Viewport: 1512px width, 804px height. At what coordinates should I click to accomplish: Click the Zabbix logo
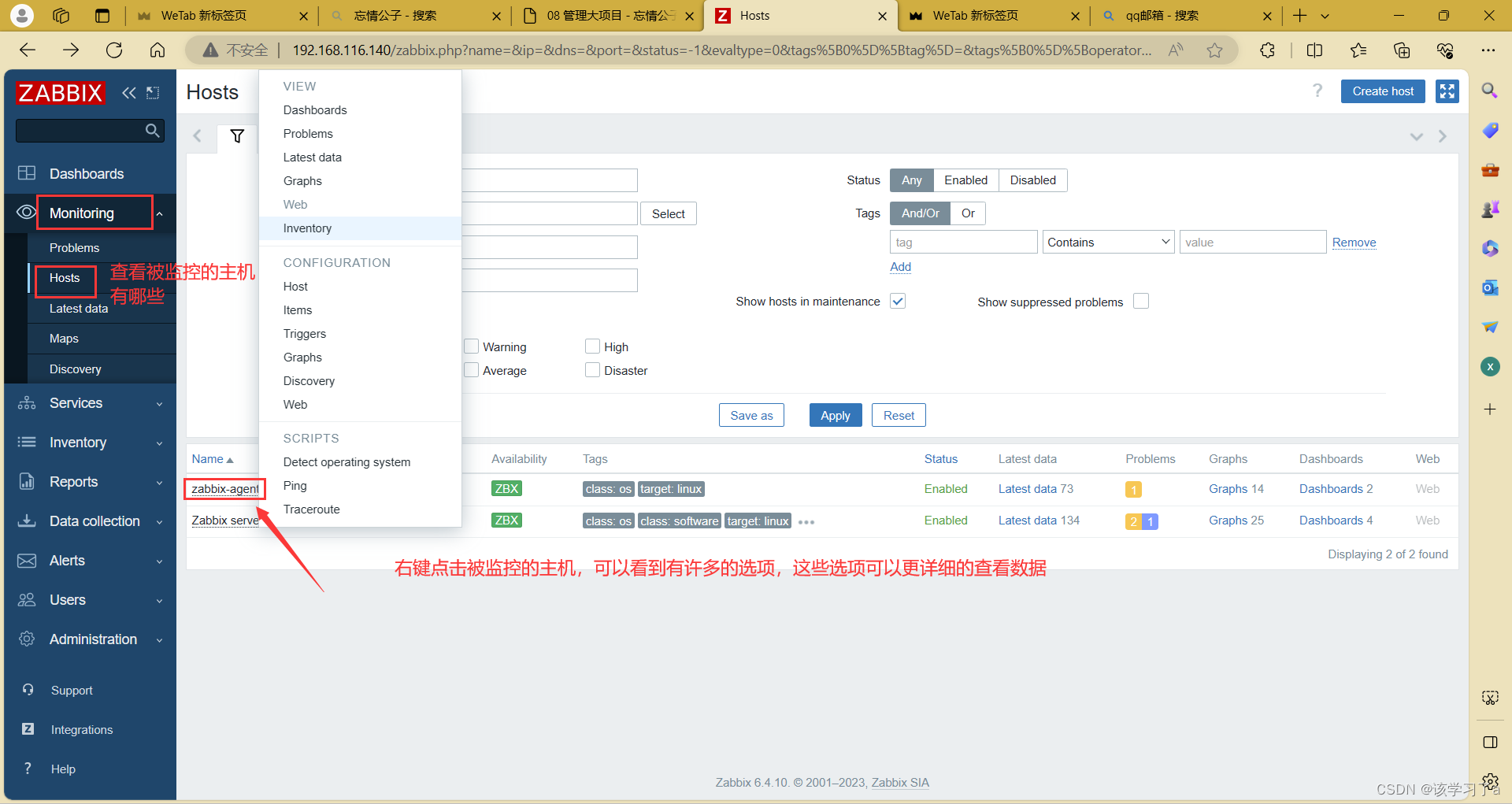point(60,93)
